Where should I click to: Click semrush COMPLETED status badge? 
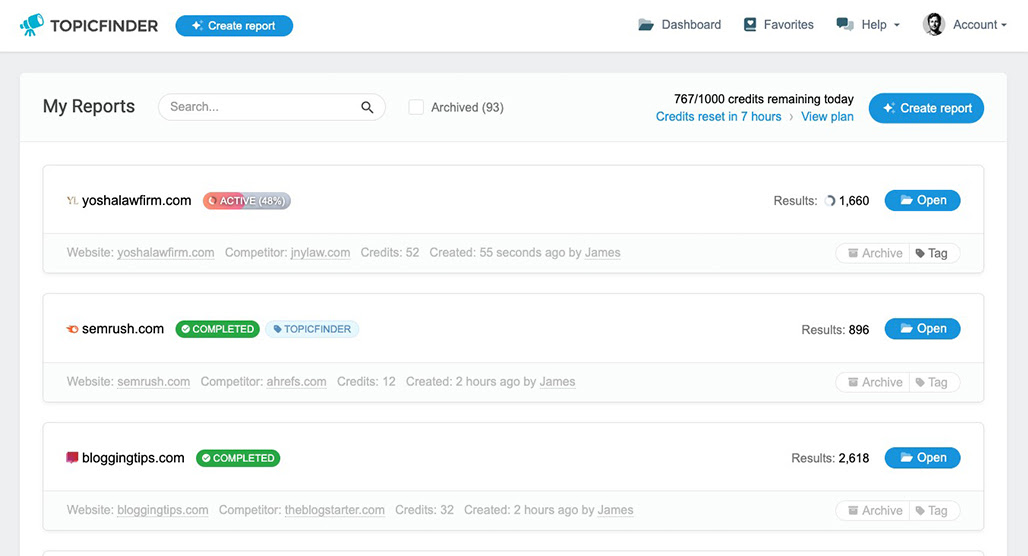pyautogui.click(x=218, y=329)
